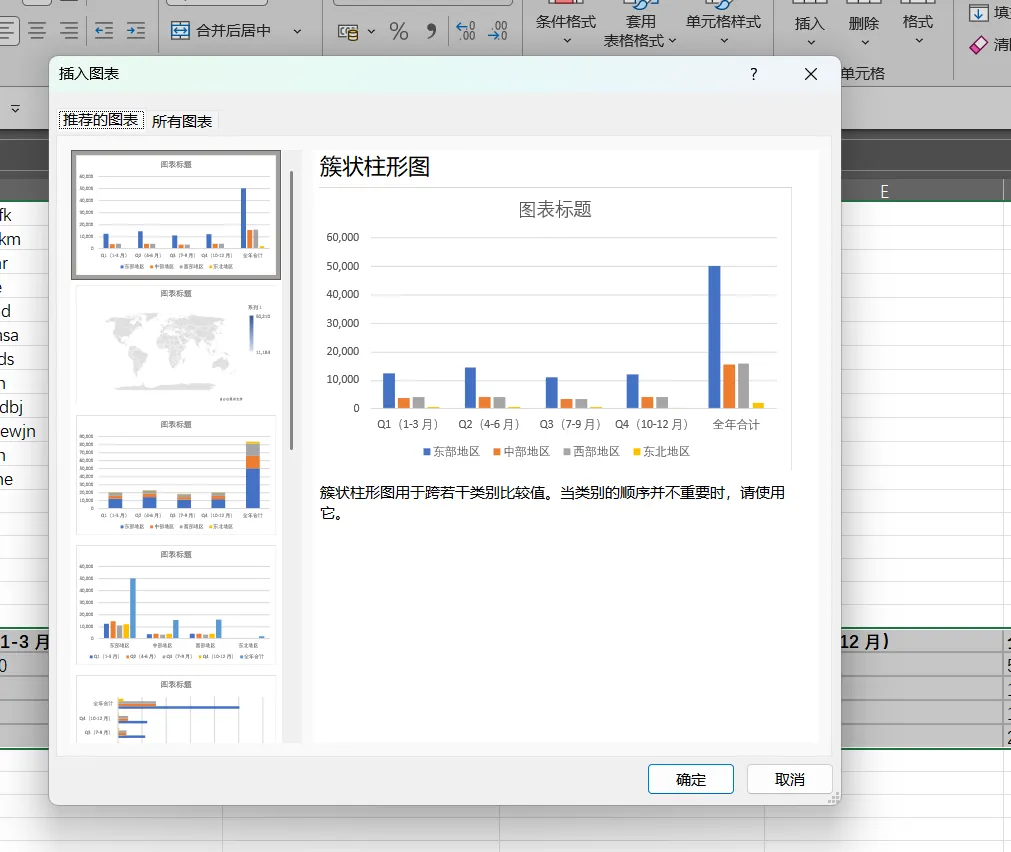Expand the 合并后居中 dropdown arrow
This screenshot has height=852, width=1011.
(297, 31)
